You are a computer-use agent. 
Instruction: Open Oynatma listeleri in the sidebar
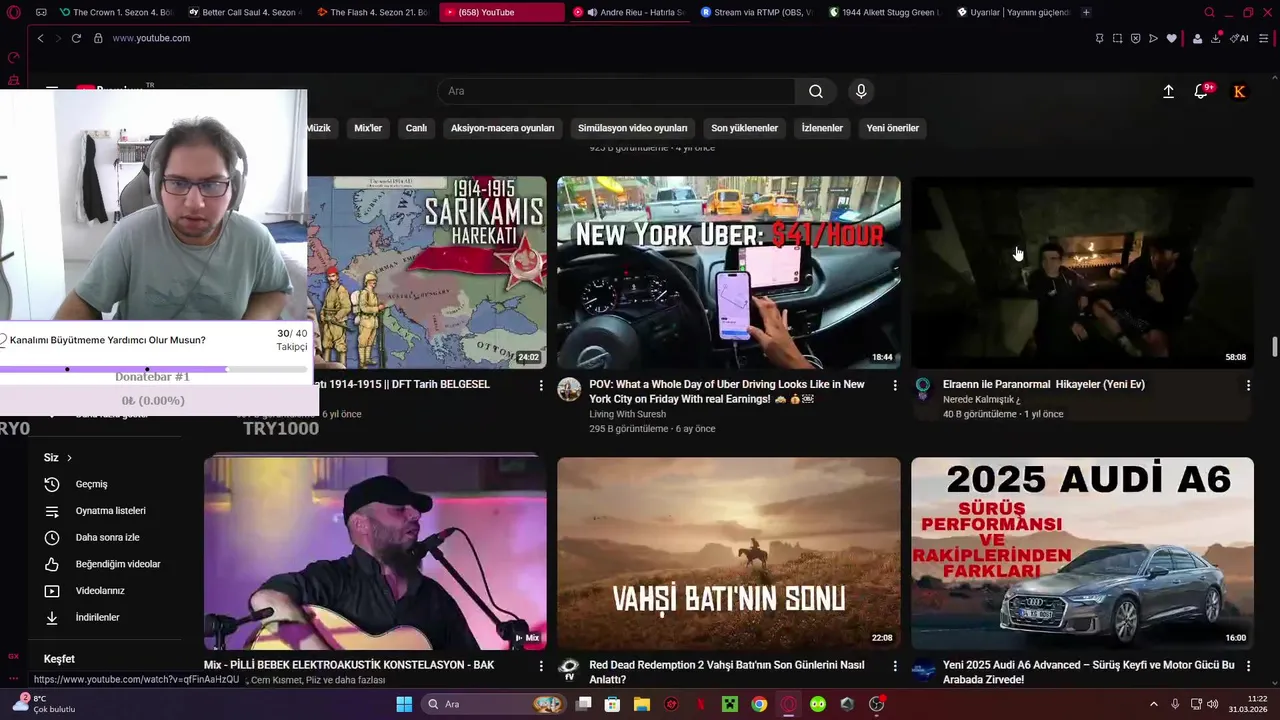[x=111, y=511]
